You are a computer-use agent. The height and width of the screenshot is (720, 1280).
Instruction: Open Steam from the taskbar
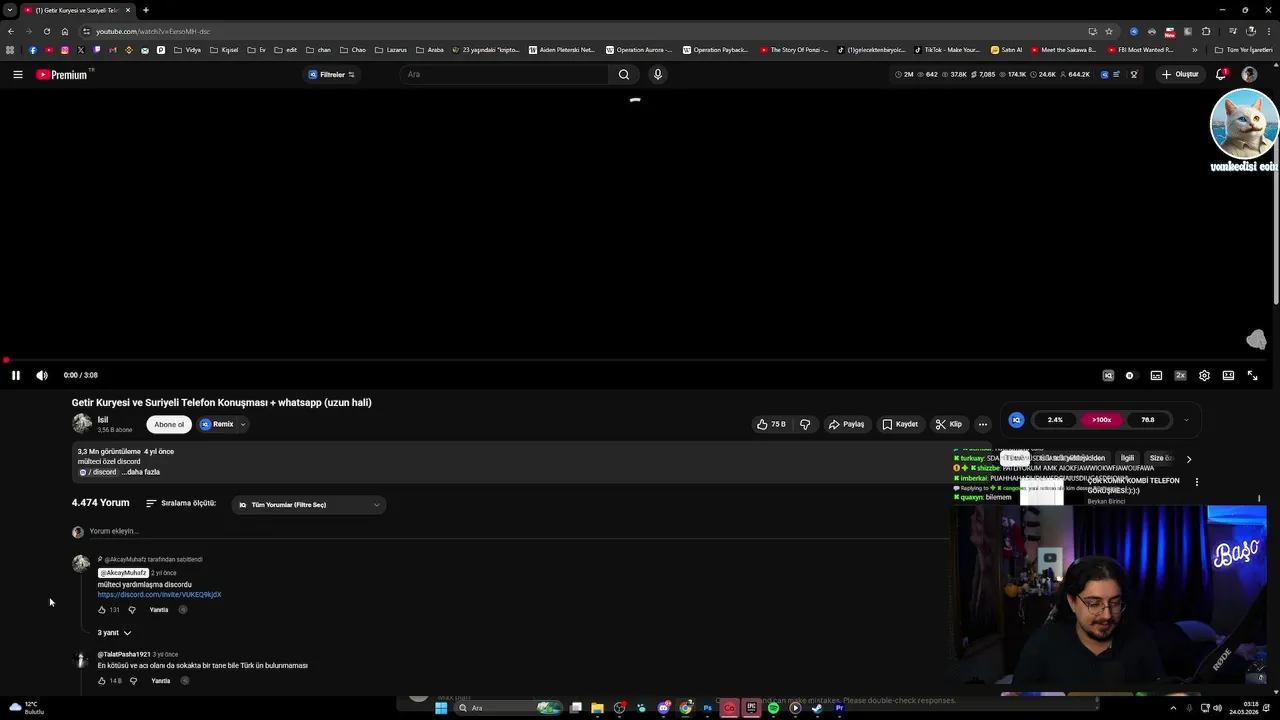tap(817, 708)
